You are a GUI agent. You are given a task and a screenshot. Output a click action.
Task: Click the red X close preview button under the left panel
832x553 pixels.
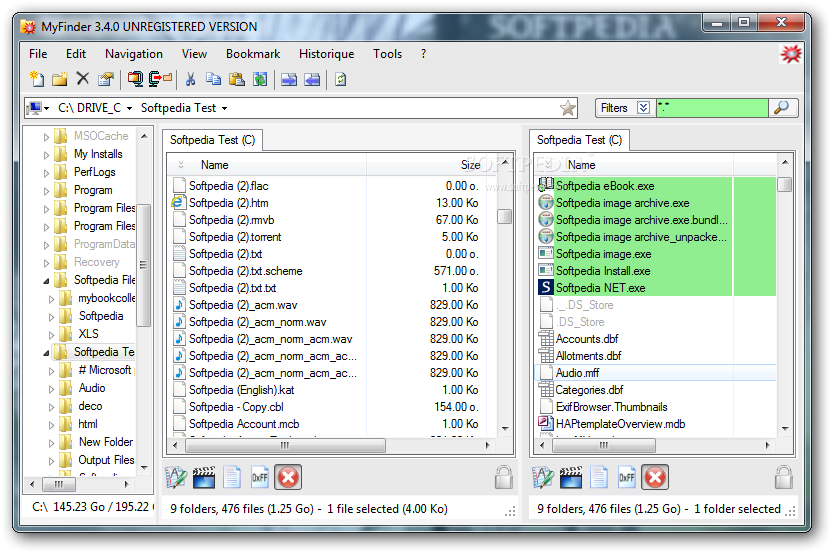pos(288,478)
